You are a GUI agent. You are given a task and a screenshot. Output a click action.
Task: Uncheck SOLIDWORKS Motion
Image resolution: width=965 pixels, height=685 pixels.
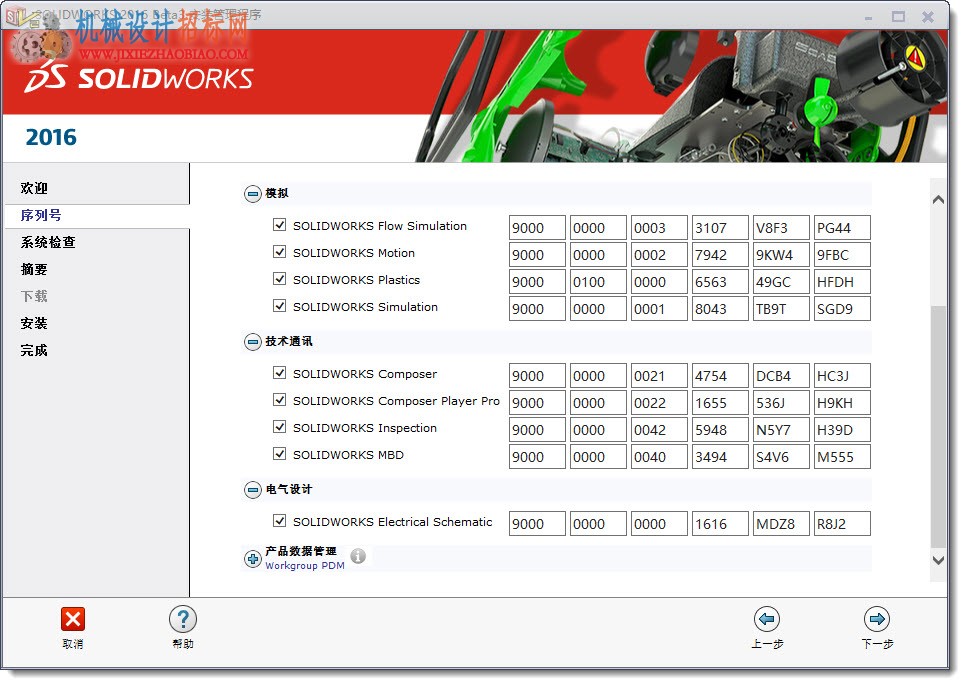click(x=279, y=252)
